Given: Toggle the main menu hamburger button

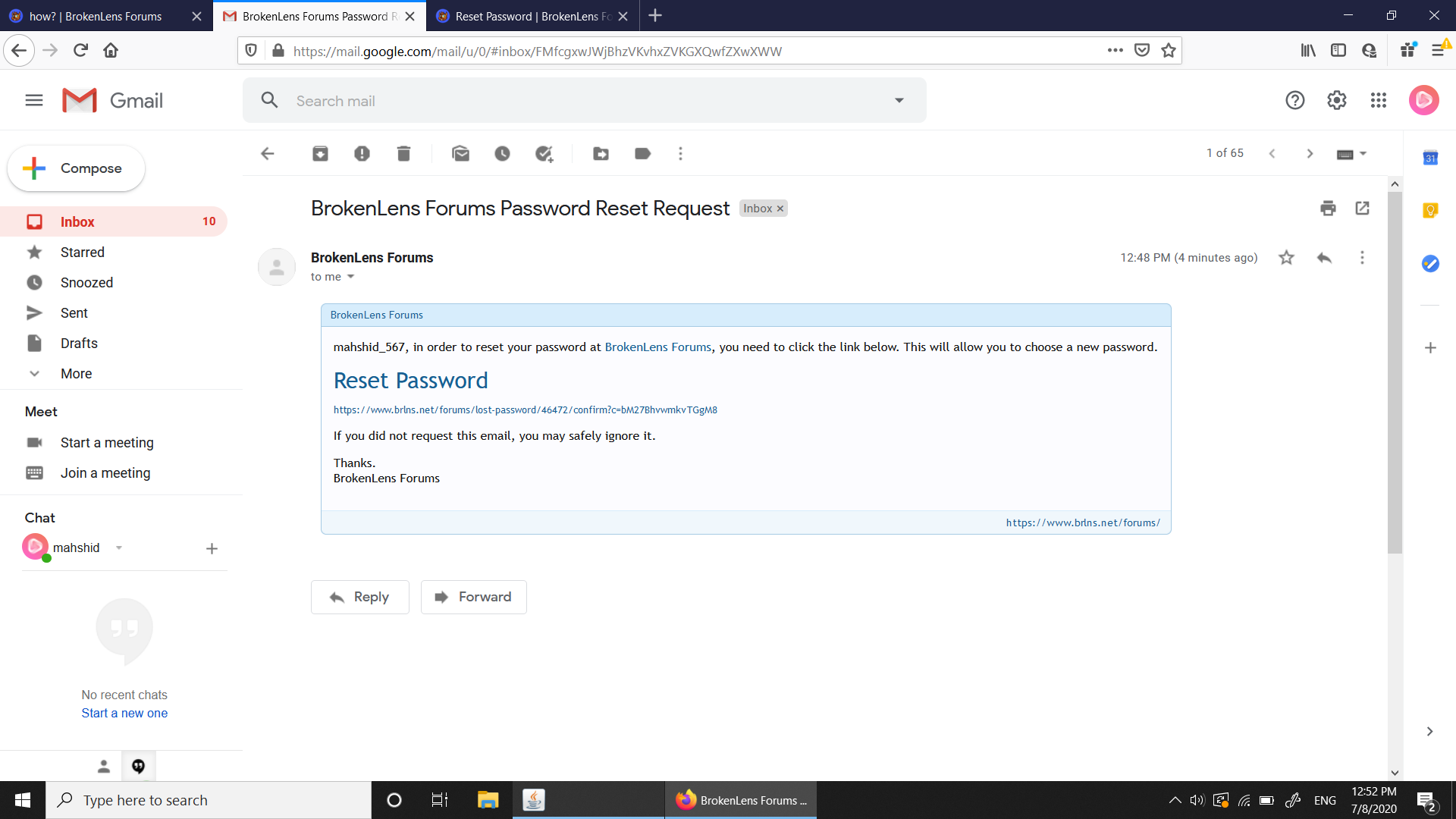Looking at the screenshot, I should click(x=34, y=100).
